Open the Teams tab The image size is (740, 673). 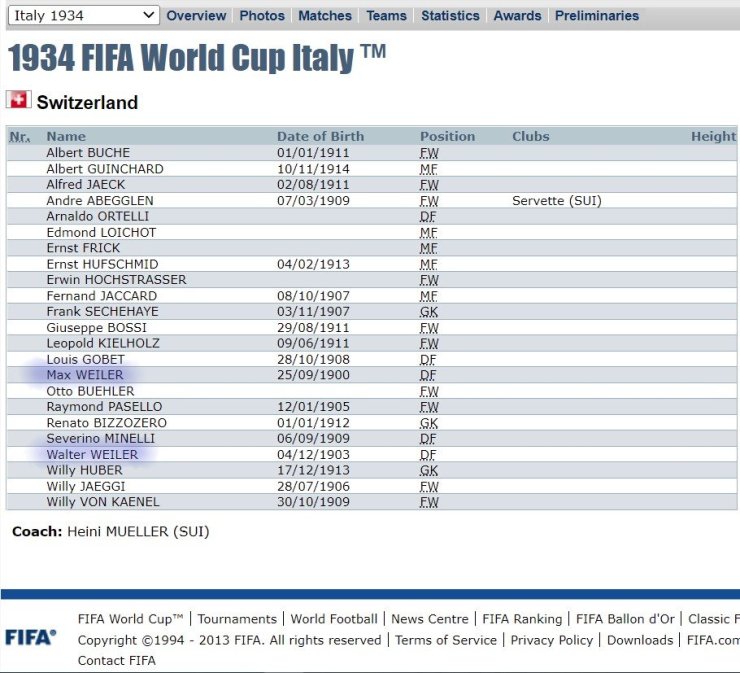click(x=386, y=16)
